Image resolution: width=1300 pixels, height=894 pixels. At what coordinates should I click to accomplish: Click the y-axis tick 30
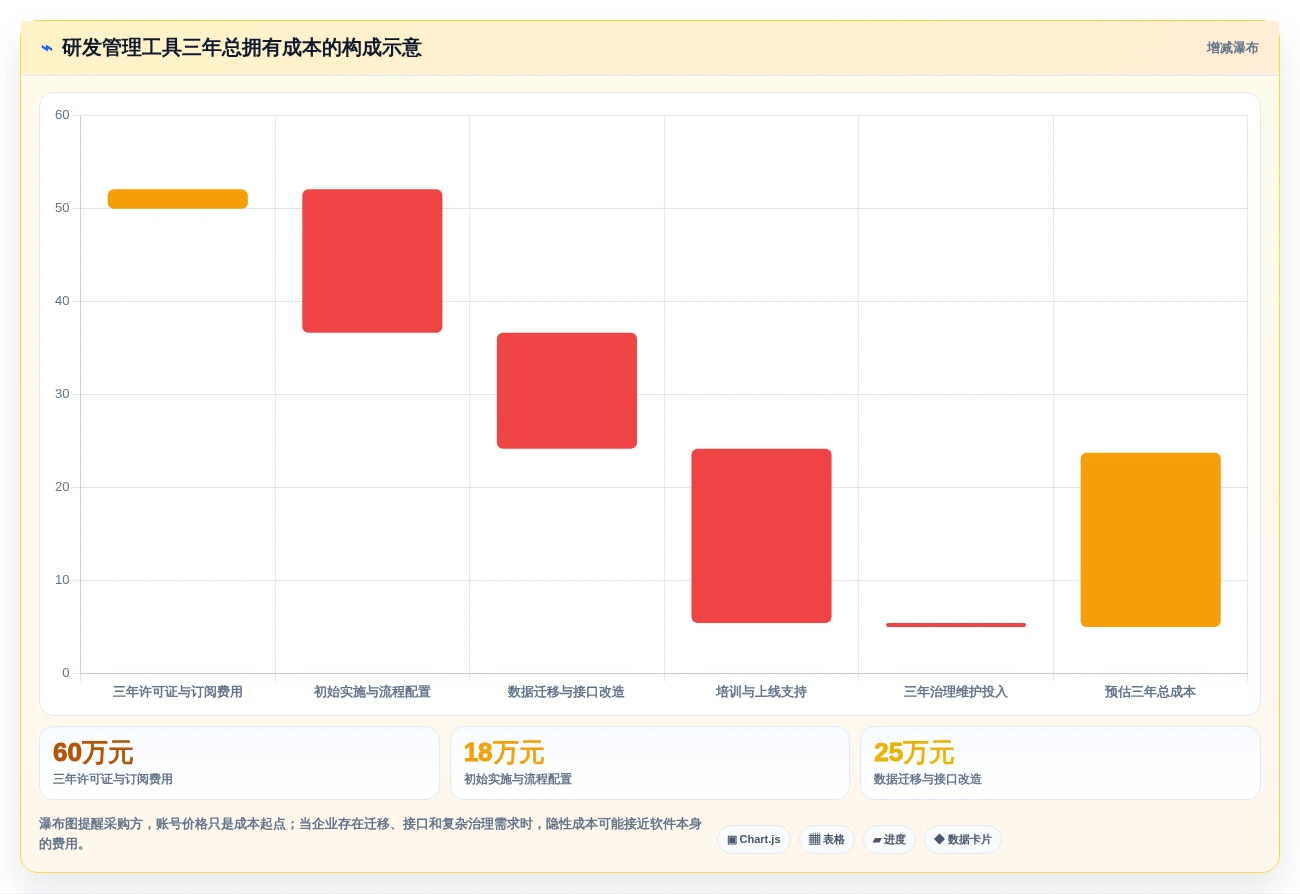pyautogui.click(x=62, y=394)
